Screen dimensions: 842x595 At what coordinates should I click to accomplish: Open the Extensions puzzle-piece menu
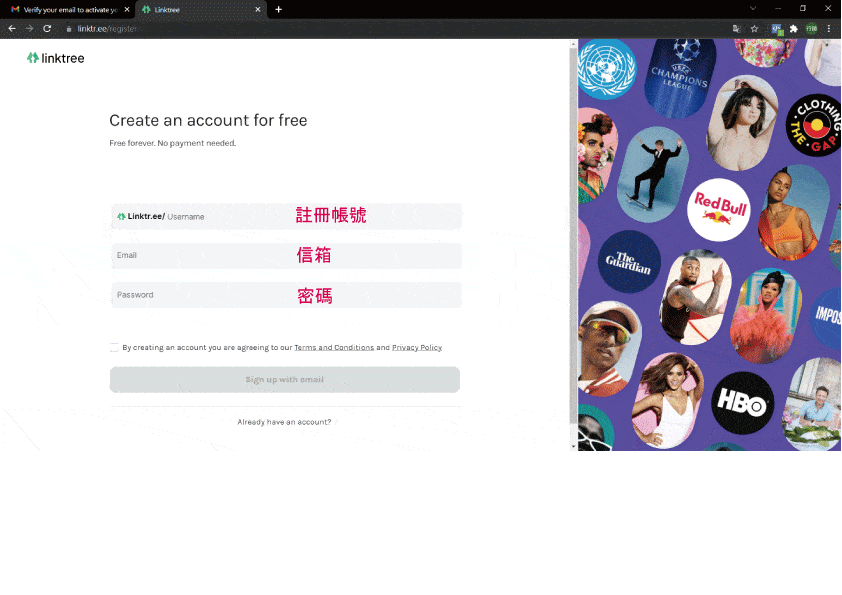pyautogui.click(x=794, y=29)
